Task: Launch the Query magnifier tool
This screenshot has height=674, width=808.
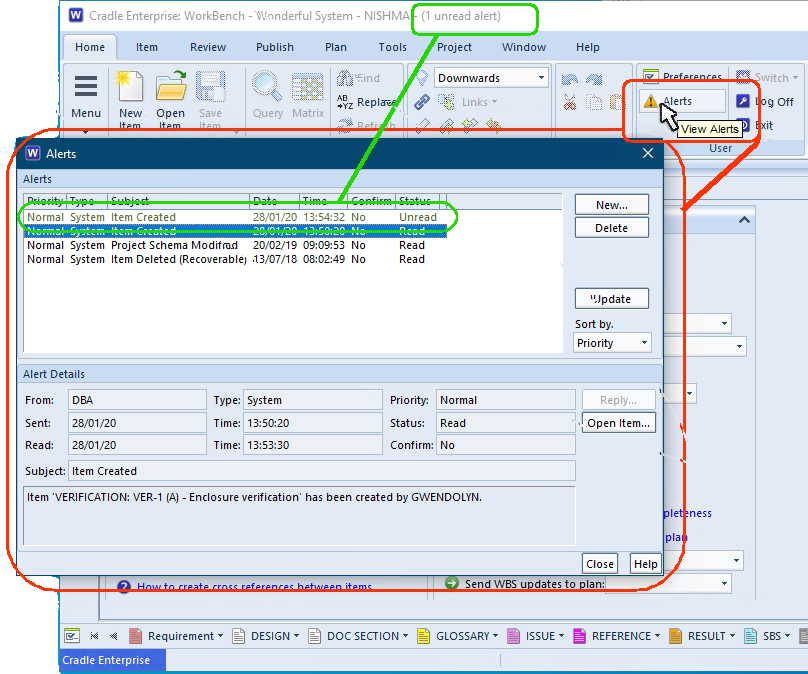Action: [x=267, y=86]
